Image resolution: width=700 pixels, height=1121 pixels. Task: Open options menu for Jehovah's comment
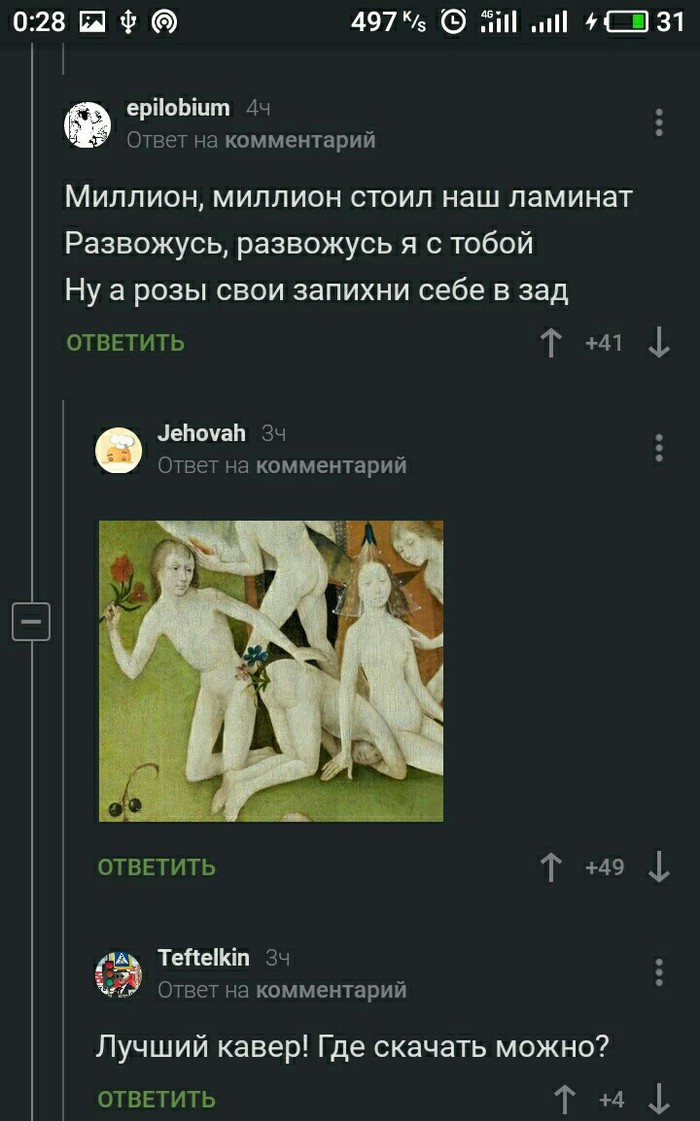[659, 448]
